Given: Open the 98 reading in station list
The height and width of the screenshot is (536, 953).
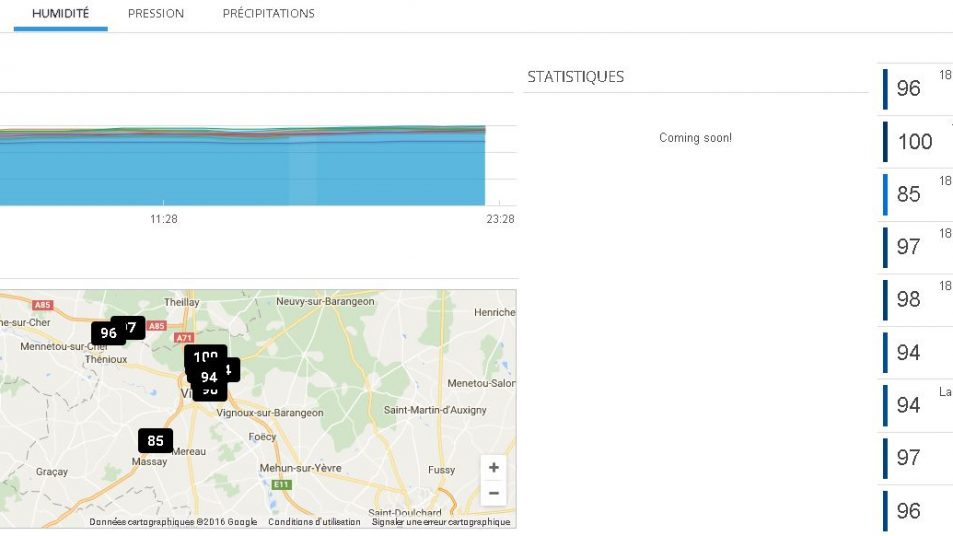Looking at the screenshot, I should click(x=908, y=299).
